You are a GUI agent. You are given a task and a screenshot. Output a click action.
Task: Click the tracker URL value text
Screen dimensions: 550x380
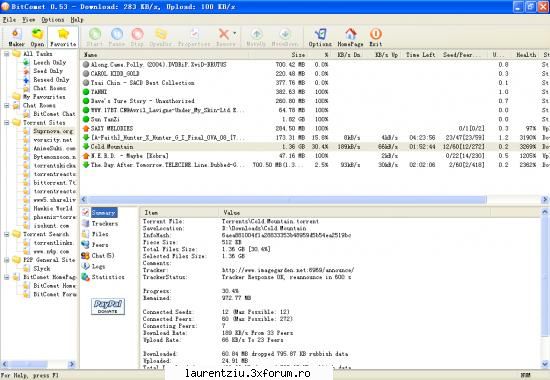288,270
